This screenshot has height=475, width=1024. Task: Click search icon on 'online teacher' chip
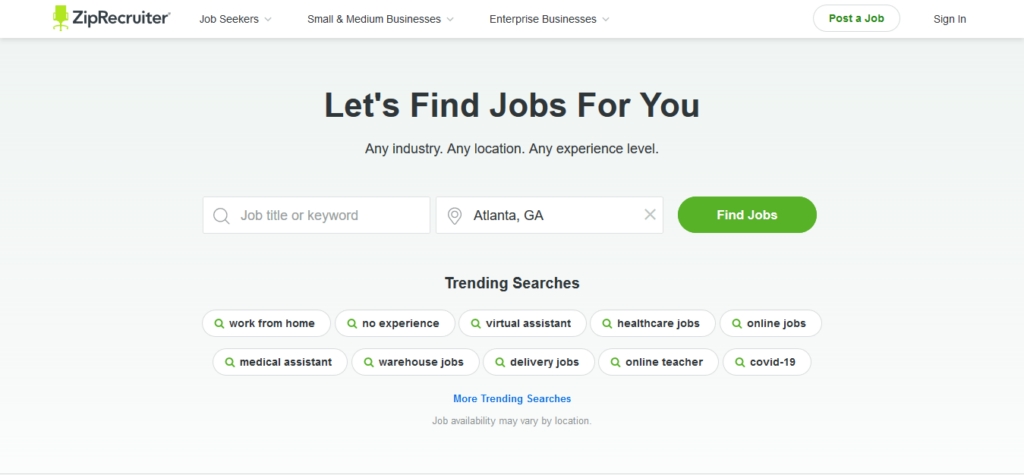pos(614,361)
